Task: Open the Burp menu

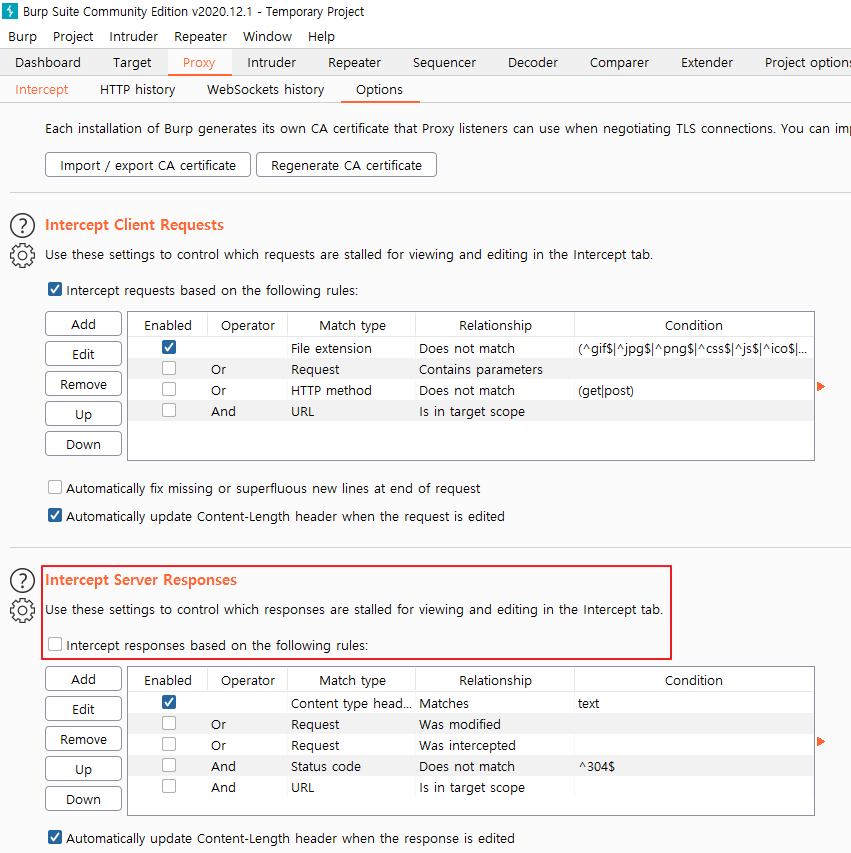Action: click(22, 36)
